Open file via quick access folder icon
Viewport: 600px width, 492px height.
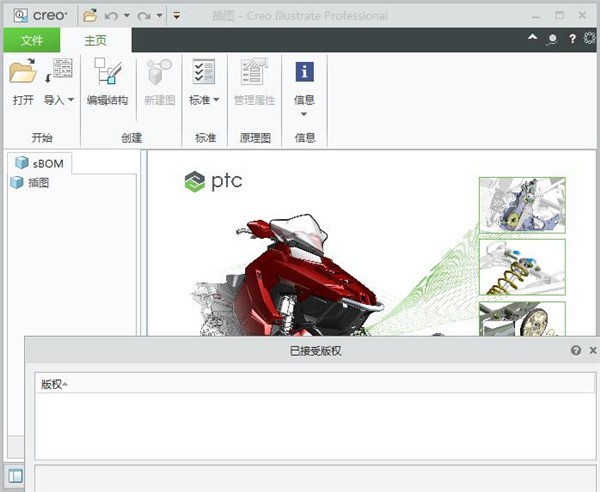[x=90, y=16]
